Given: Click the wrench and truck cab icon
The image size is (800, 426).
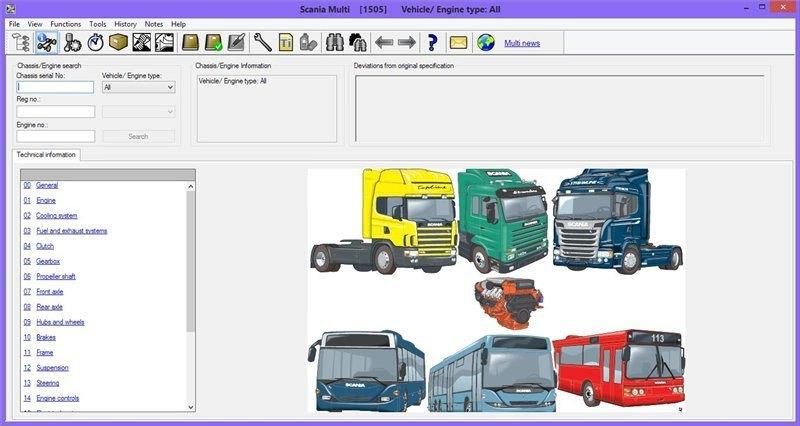Looking at the screenshot, I should click(141, 43).
